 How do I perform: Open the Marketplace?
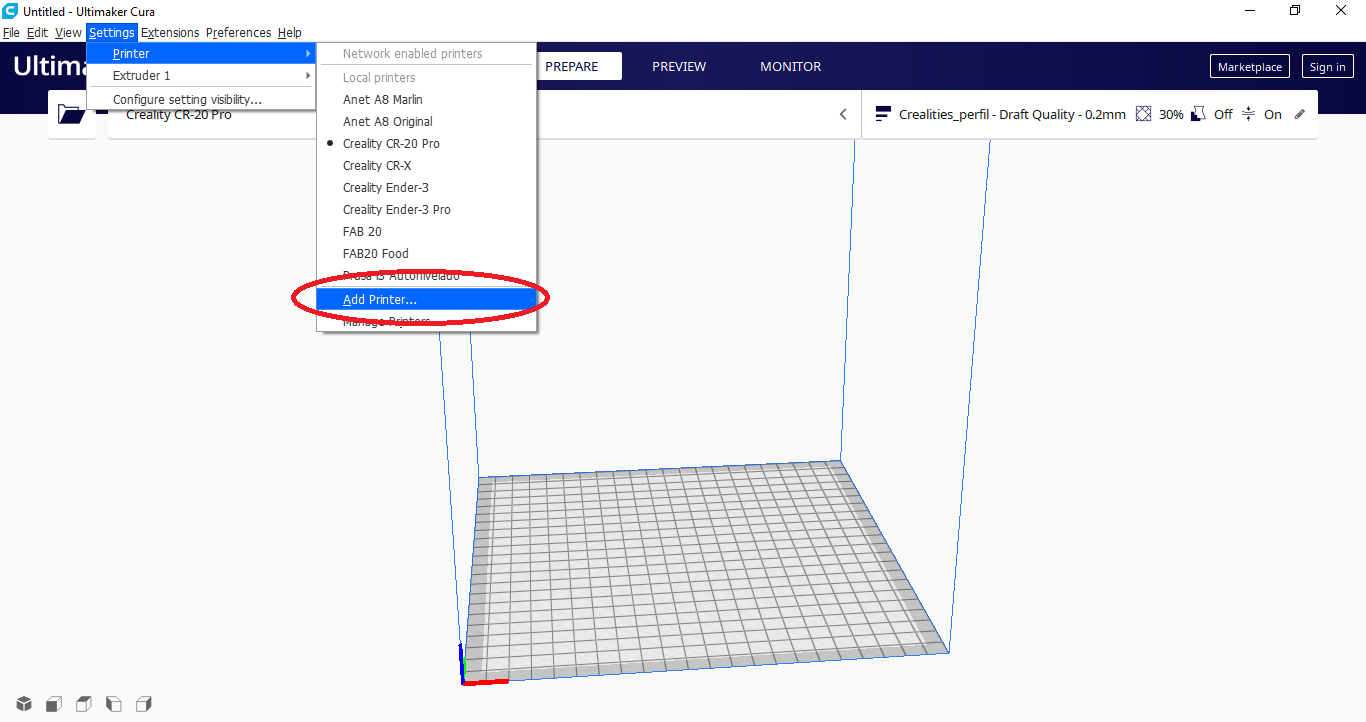[1249, 67]
